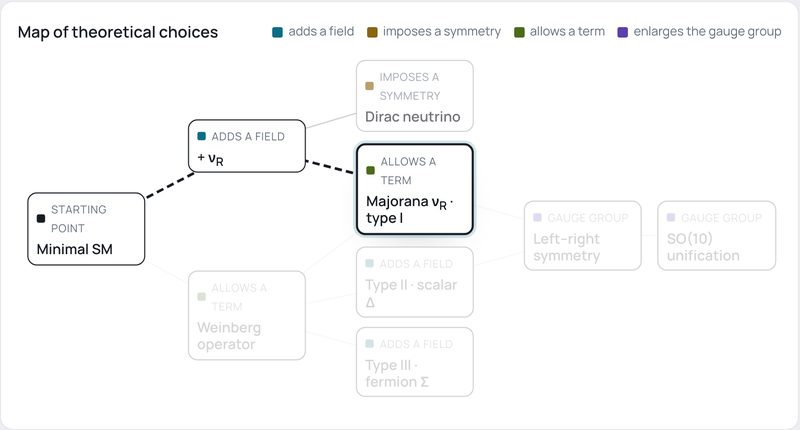
Task: Click the teal square icon in '+ νR' node
Action: pos(202,136)
